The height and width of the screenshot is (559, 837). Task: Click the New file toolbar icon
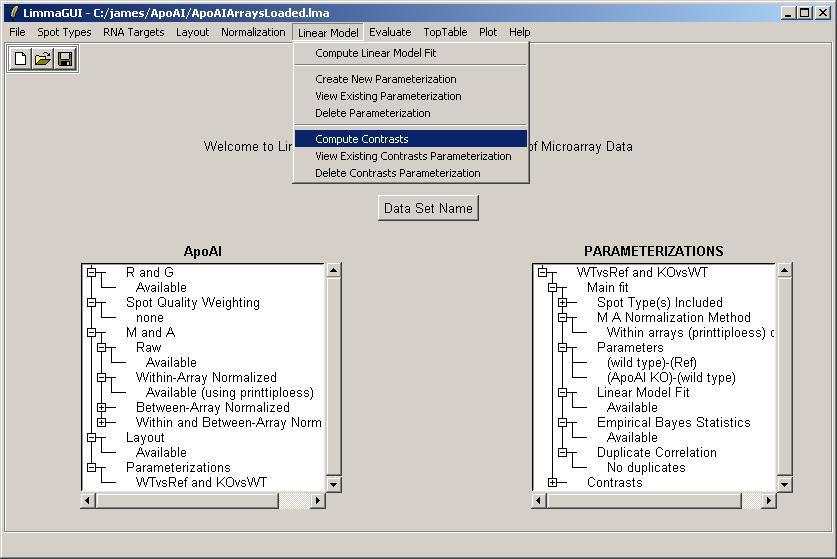(21, 59)
